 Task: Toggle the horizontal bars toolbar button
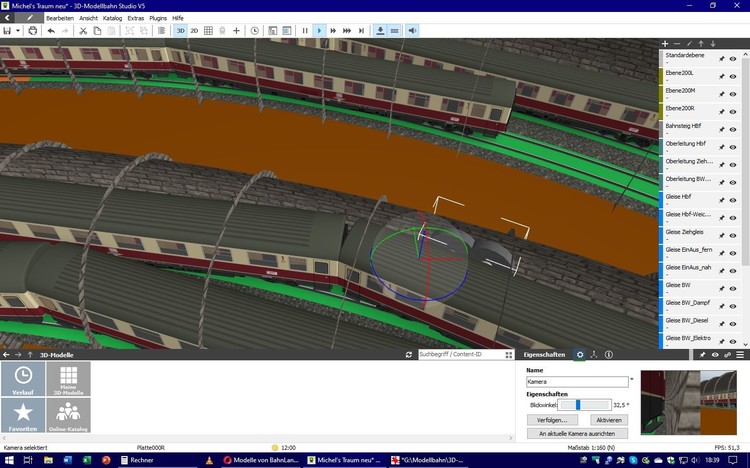[394, 31]
